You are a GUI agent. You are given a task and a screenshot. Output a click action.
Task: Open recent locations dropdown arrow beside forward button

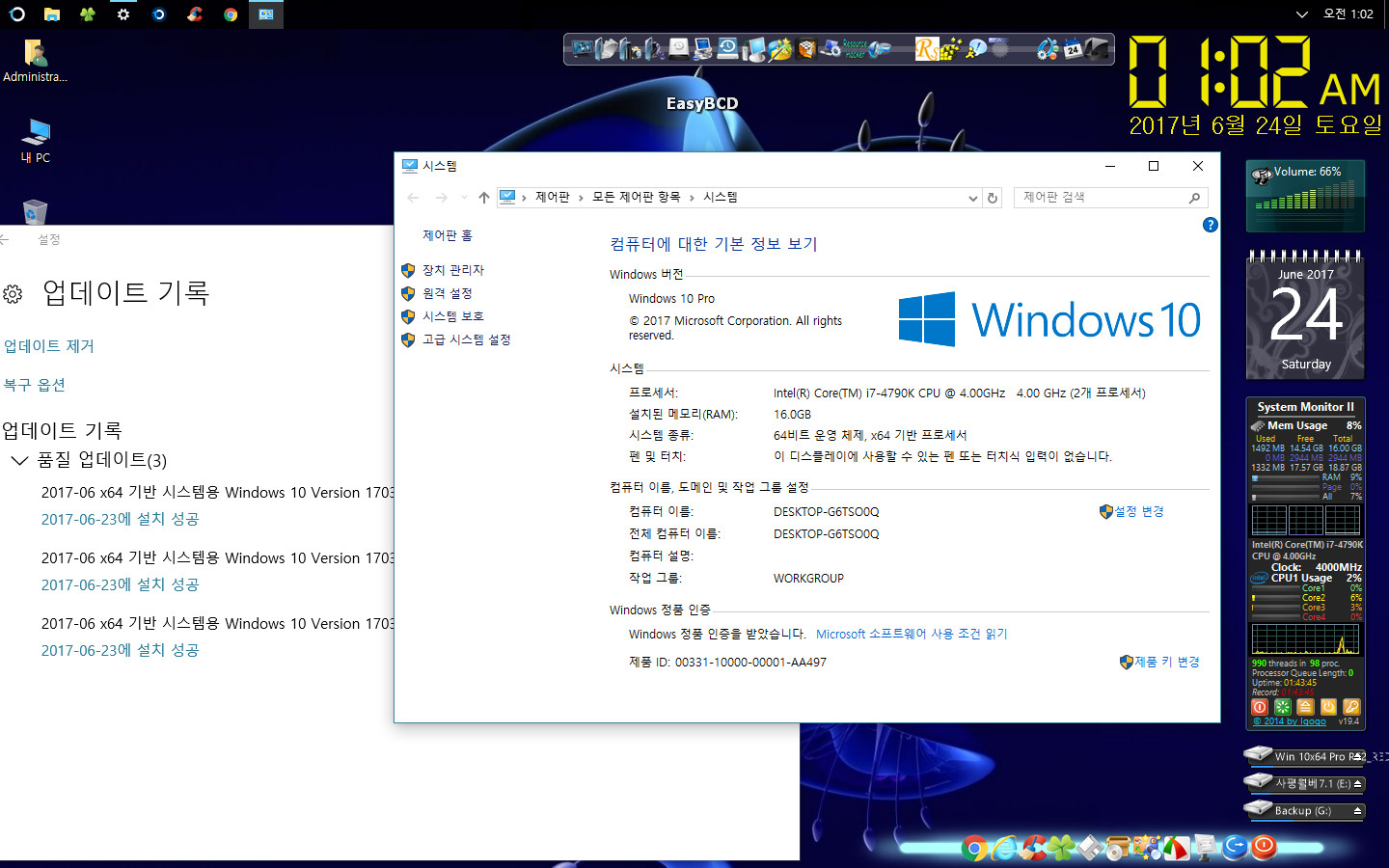pyautogui.click(x=464, y=198)
